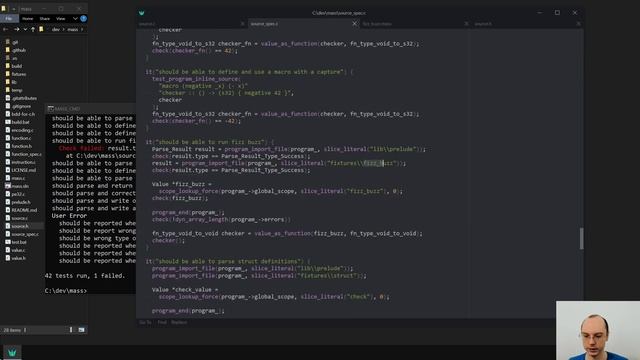
Task: Open the File menu in Explorer
Action: click(9, 19)
